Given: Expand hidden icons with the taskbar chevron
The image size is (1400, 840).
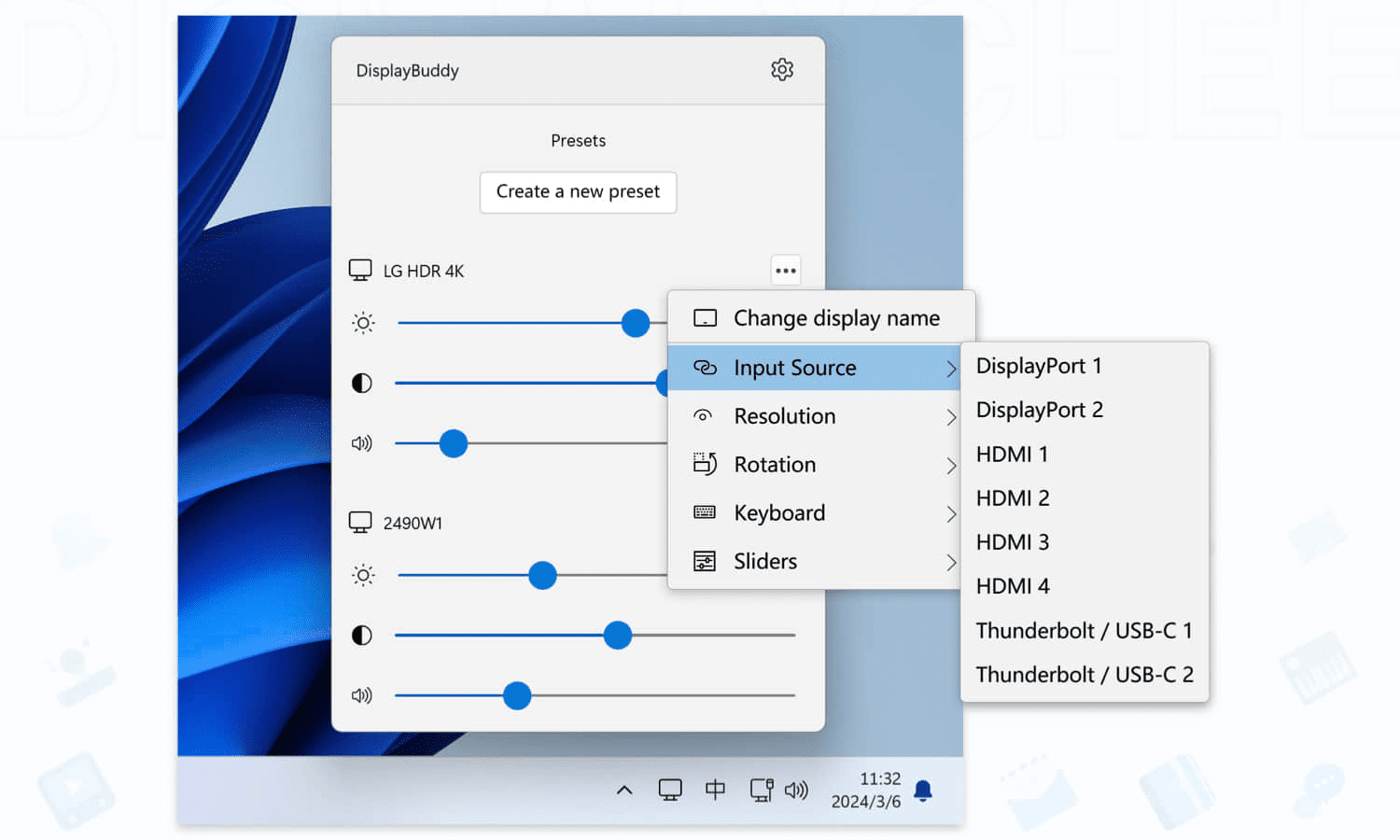Looking at the screenshot, I should [623, 790].
